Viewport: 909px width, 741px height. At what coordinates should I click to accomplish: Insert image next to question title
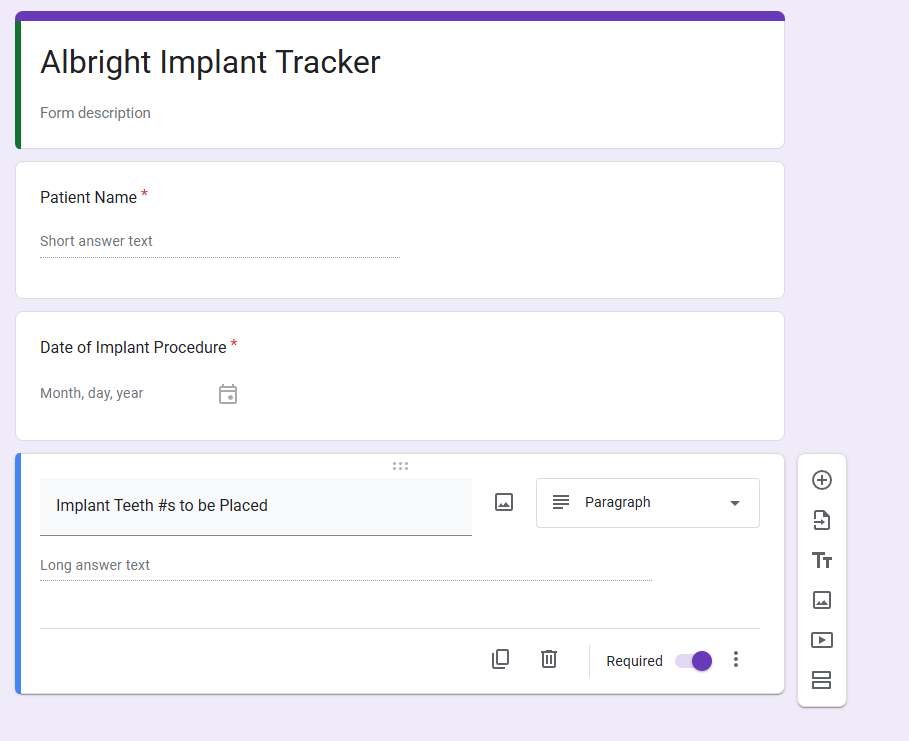(x=504, y=502)
